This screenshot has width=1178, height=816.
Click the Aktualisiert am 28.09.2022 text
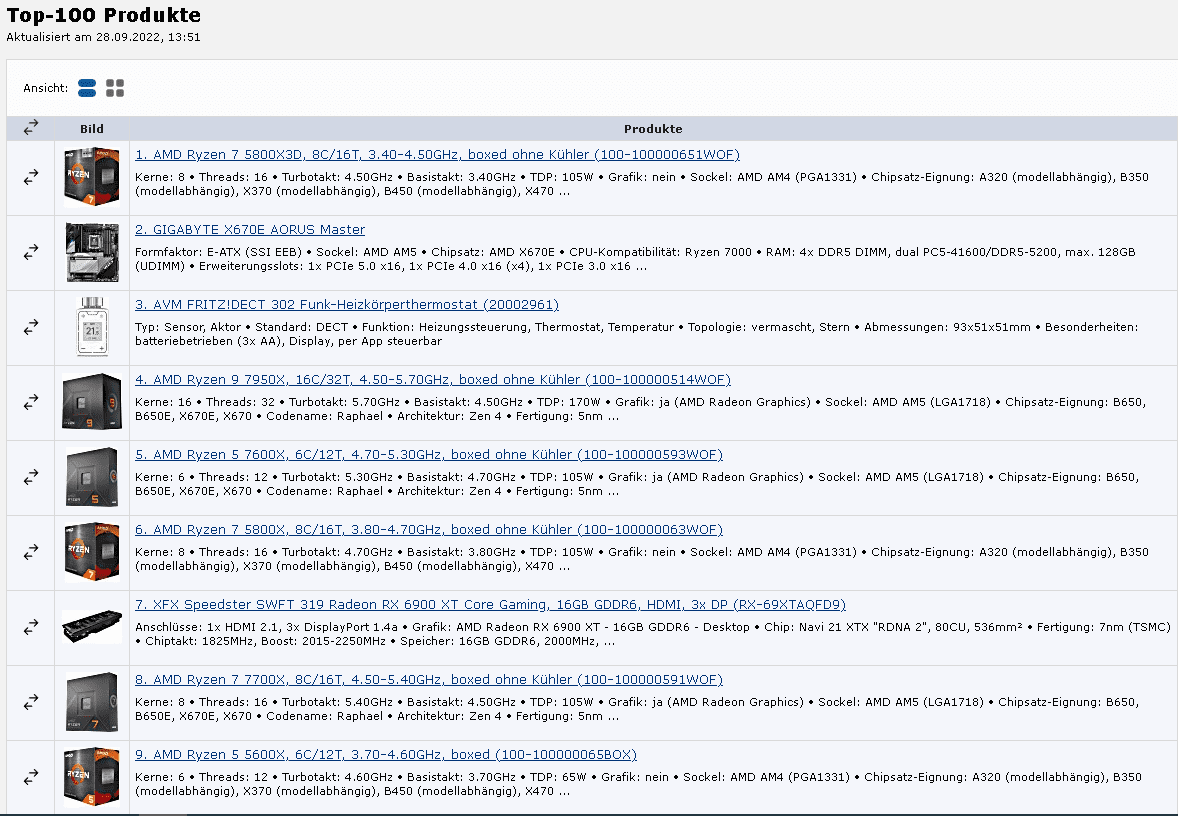point(104,37)
